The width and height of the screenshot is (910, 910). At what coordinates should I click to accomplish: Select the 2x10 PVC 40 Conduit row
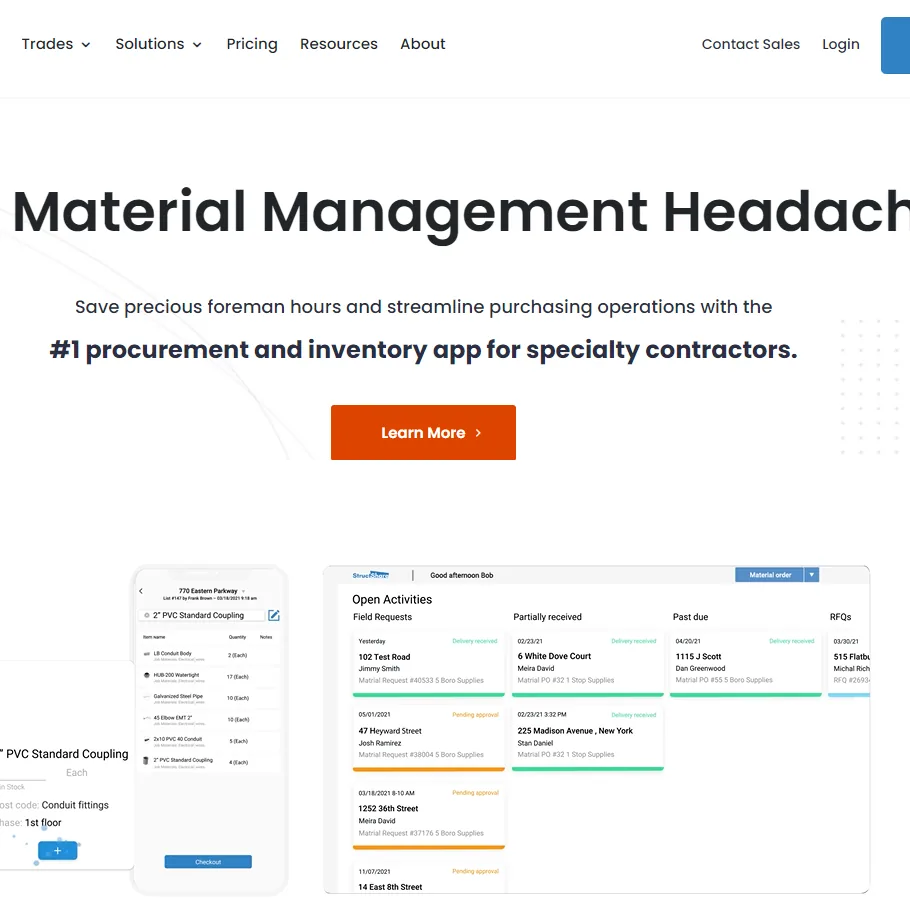click(208, 741)
